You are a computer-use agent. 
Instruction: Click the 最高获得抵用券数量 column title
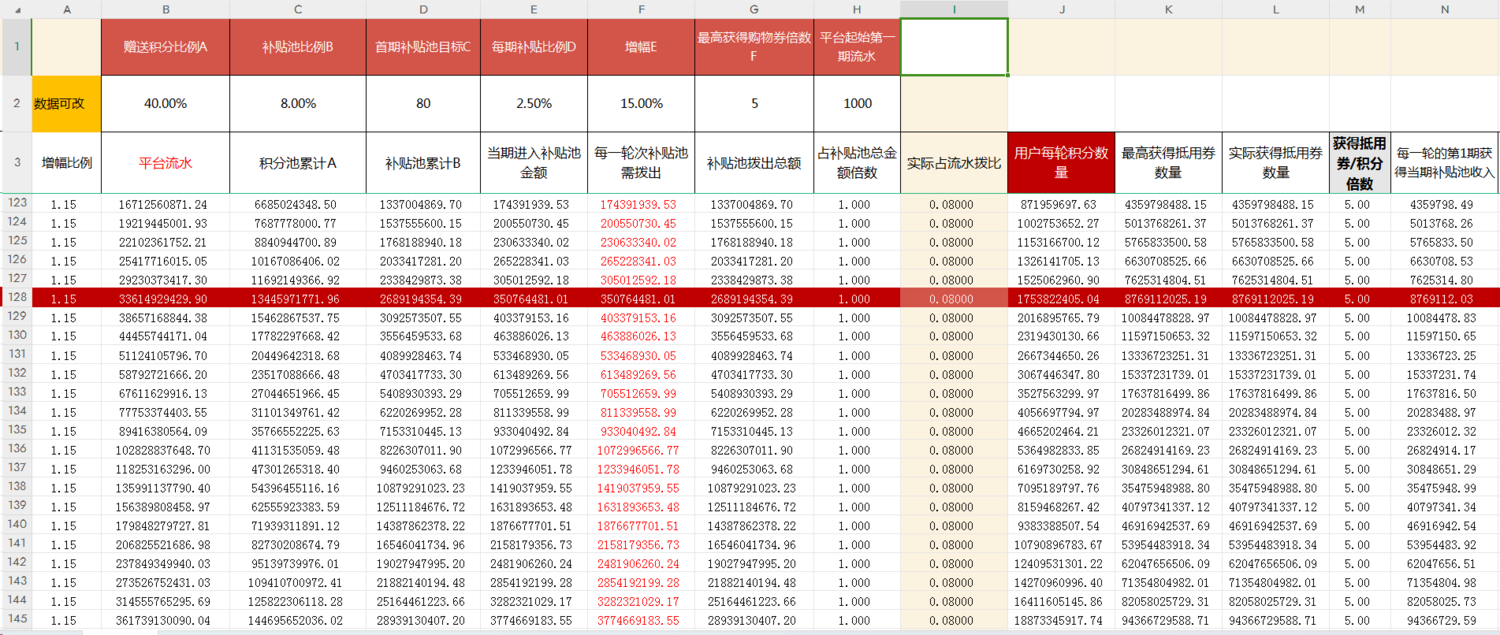pyautogui.click(x=1168, y=162)
